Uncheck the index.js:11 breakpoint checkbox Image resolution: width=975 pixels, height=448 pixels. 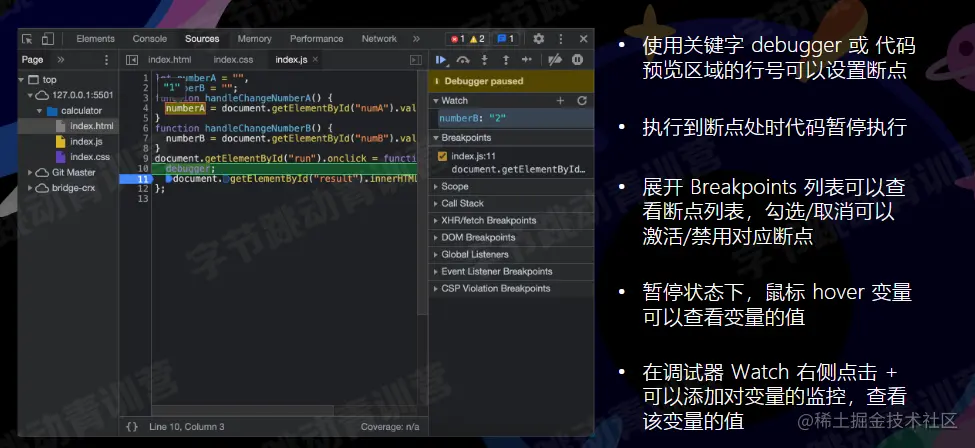(x=442, y=156)
